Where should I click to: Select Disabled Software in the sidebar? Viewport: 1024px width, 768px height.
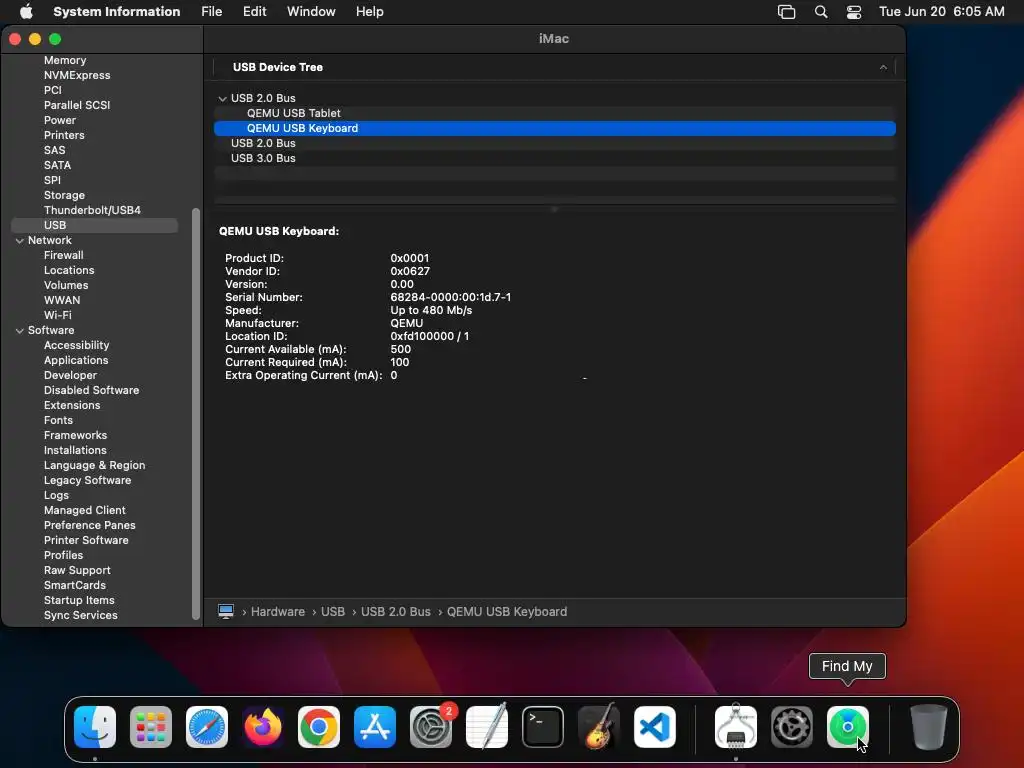click(x=91, y=391)
